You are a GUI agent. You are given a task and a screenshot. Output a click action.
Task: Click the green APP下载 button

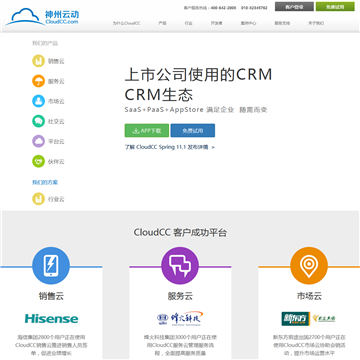pos(147,131)
